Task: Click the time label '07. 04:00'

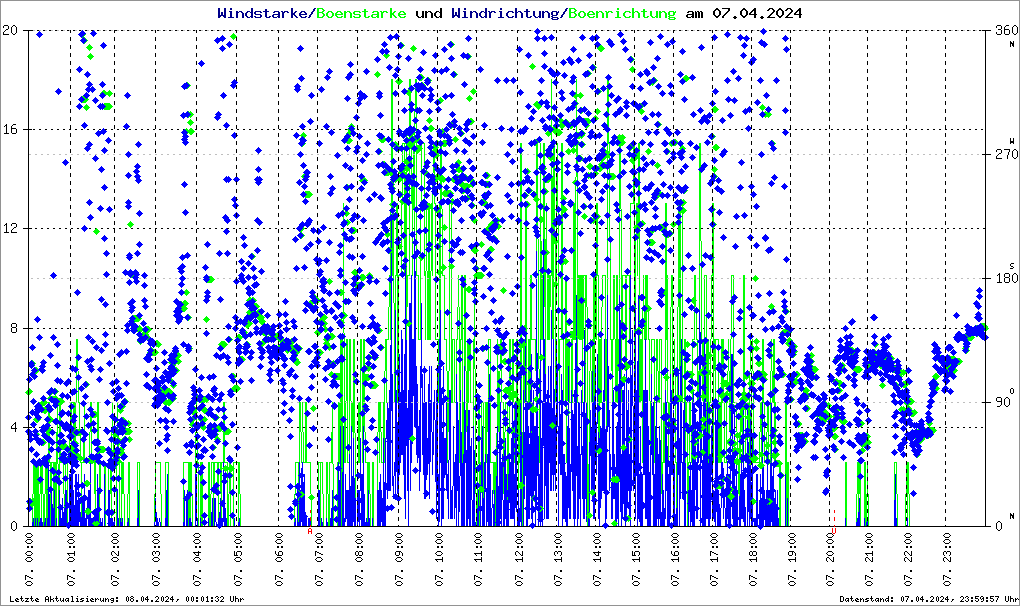Action: click(x=197, y=560)
